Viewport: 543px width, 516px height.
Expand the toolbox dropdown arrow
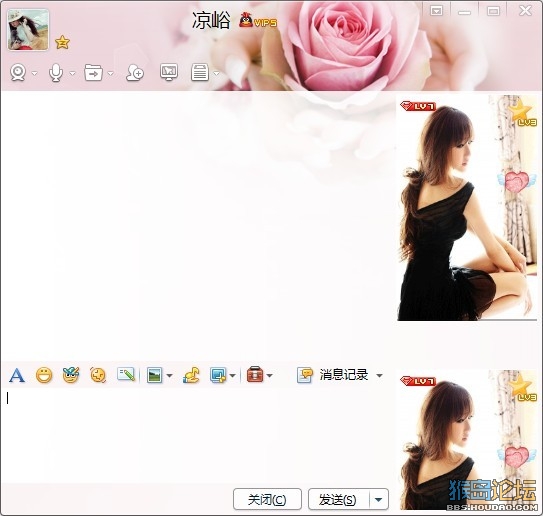point(269,375)
